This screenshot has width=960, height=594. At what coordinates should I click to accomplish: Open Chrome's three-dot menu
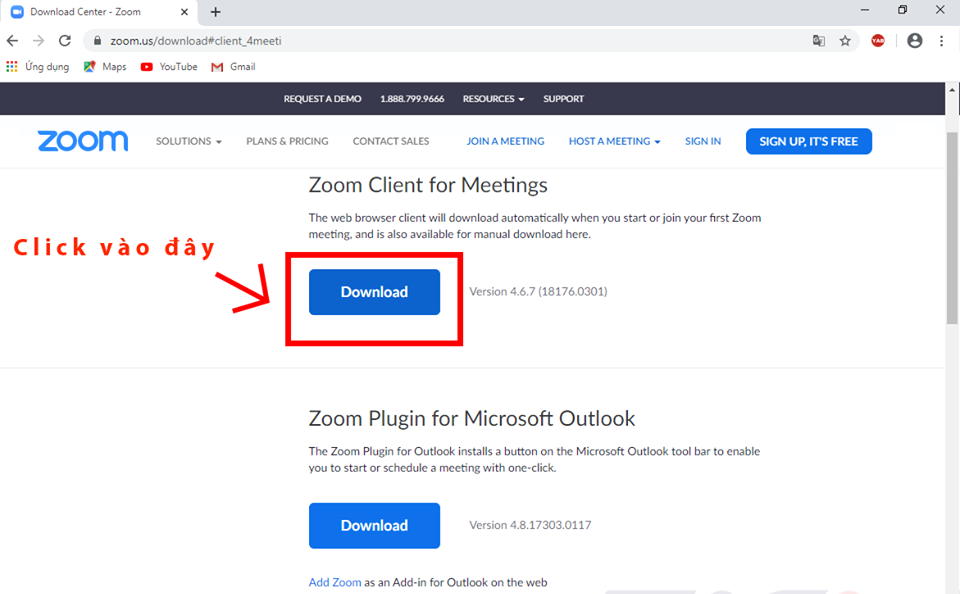click(941, 41)
